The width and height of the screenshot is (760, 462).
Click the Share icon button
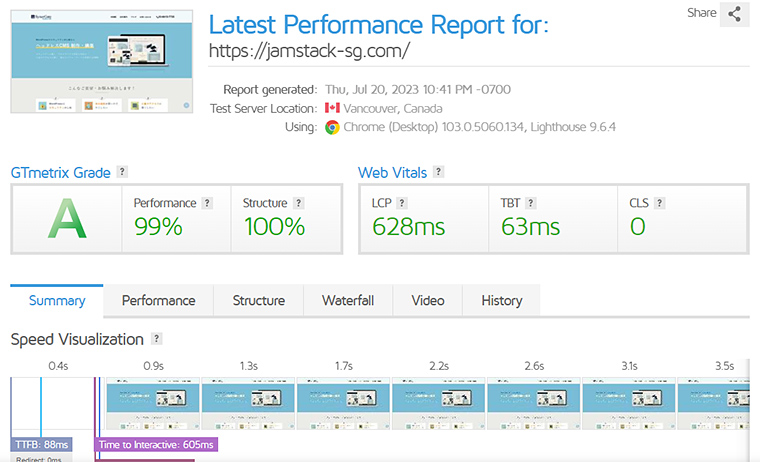click(x=734, y=14)
